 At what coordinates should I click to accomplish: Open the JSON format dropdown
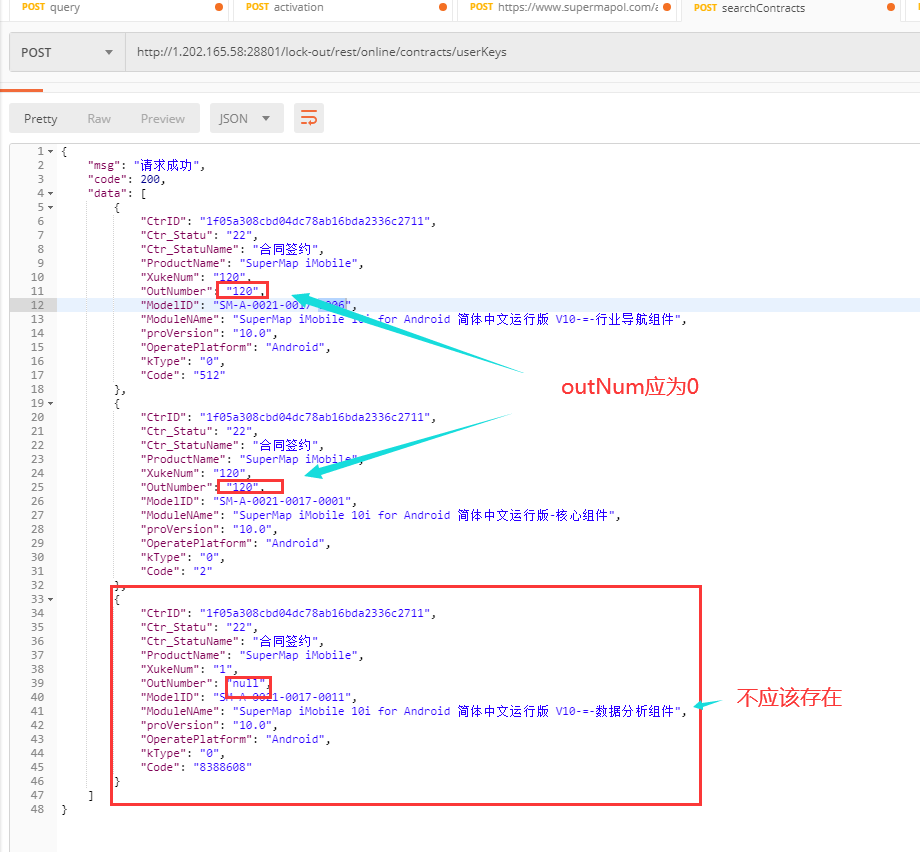coord(246,118)
